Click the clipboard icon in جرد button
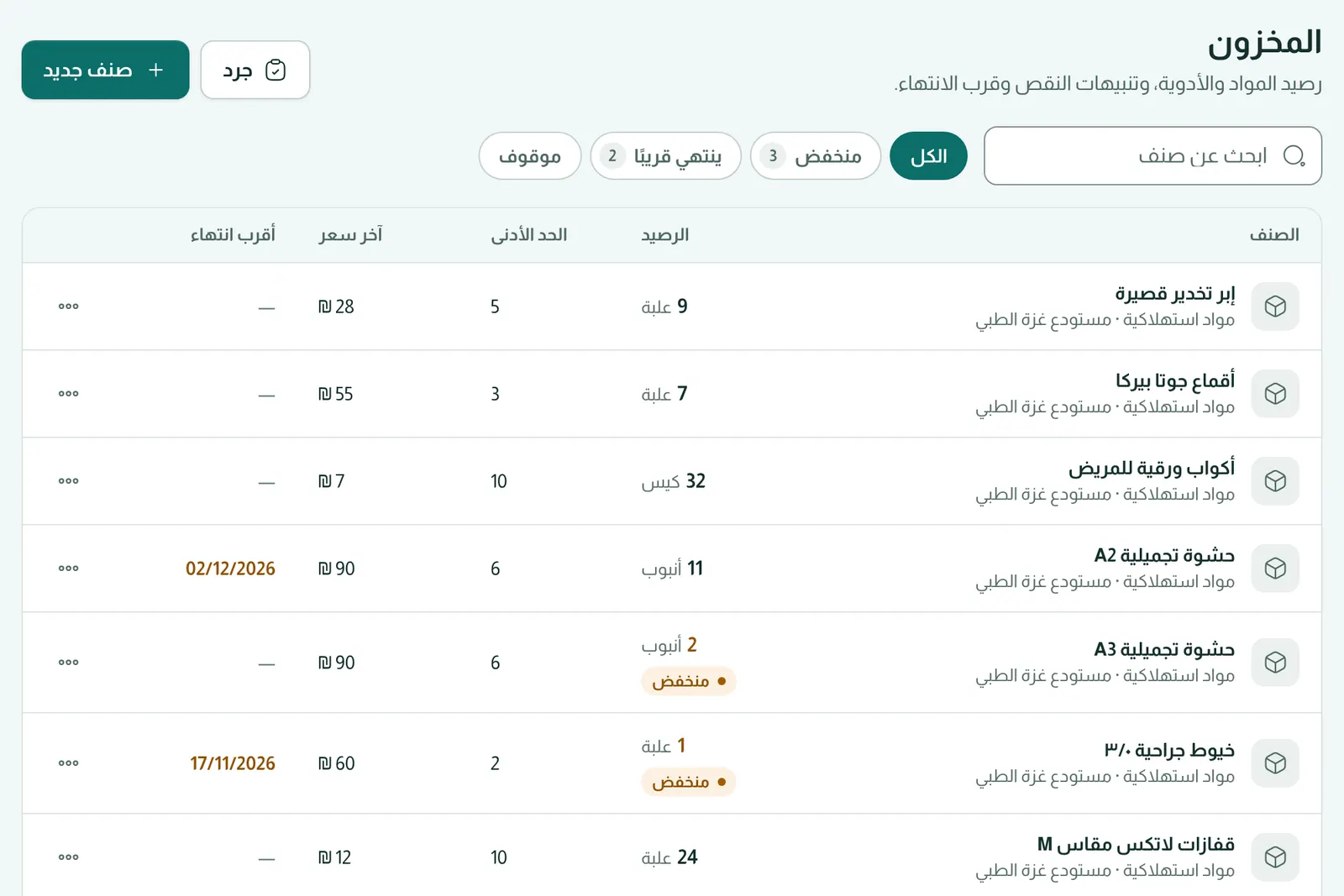Image resolution: width=1344 pixels, height=896 pixels. pyautogui.click(x=276, y=70)
